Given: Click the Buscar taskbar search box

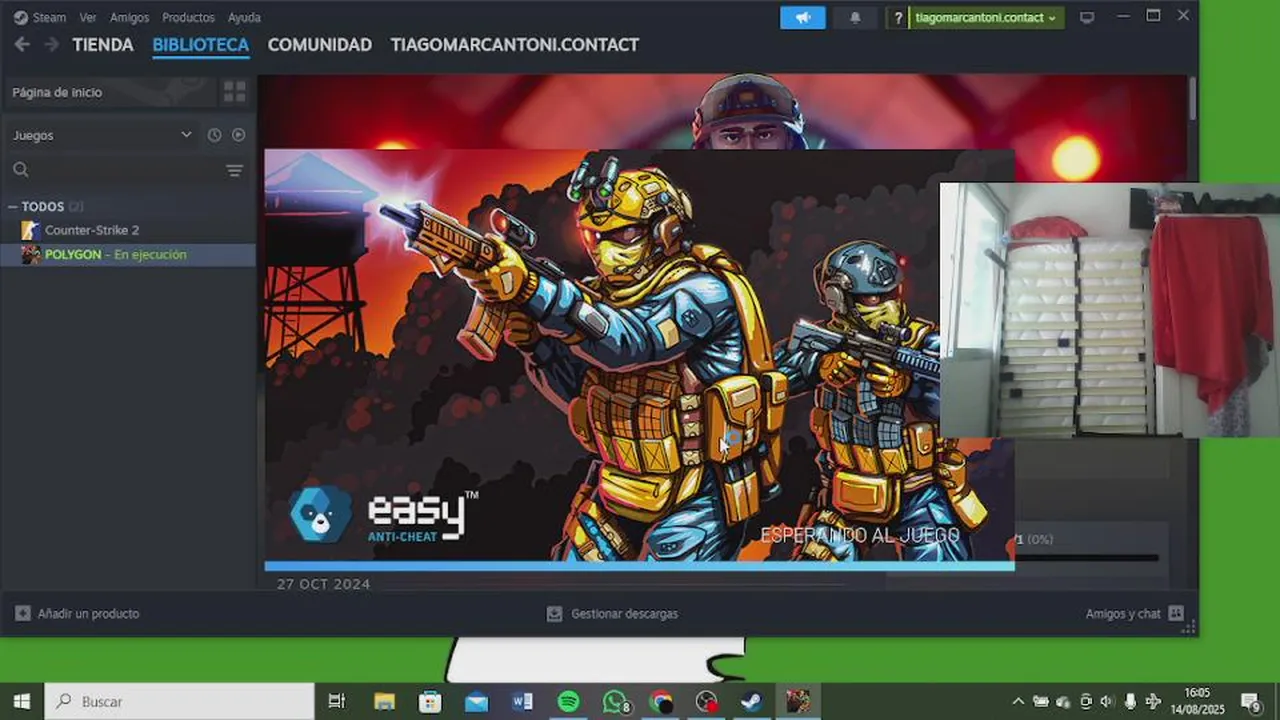Looking at the screenshot, I should [180, 701].
